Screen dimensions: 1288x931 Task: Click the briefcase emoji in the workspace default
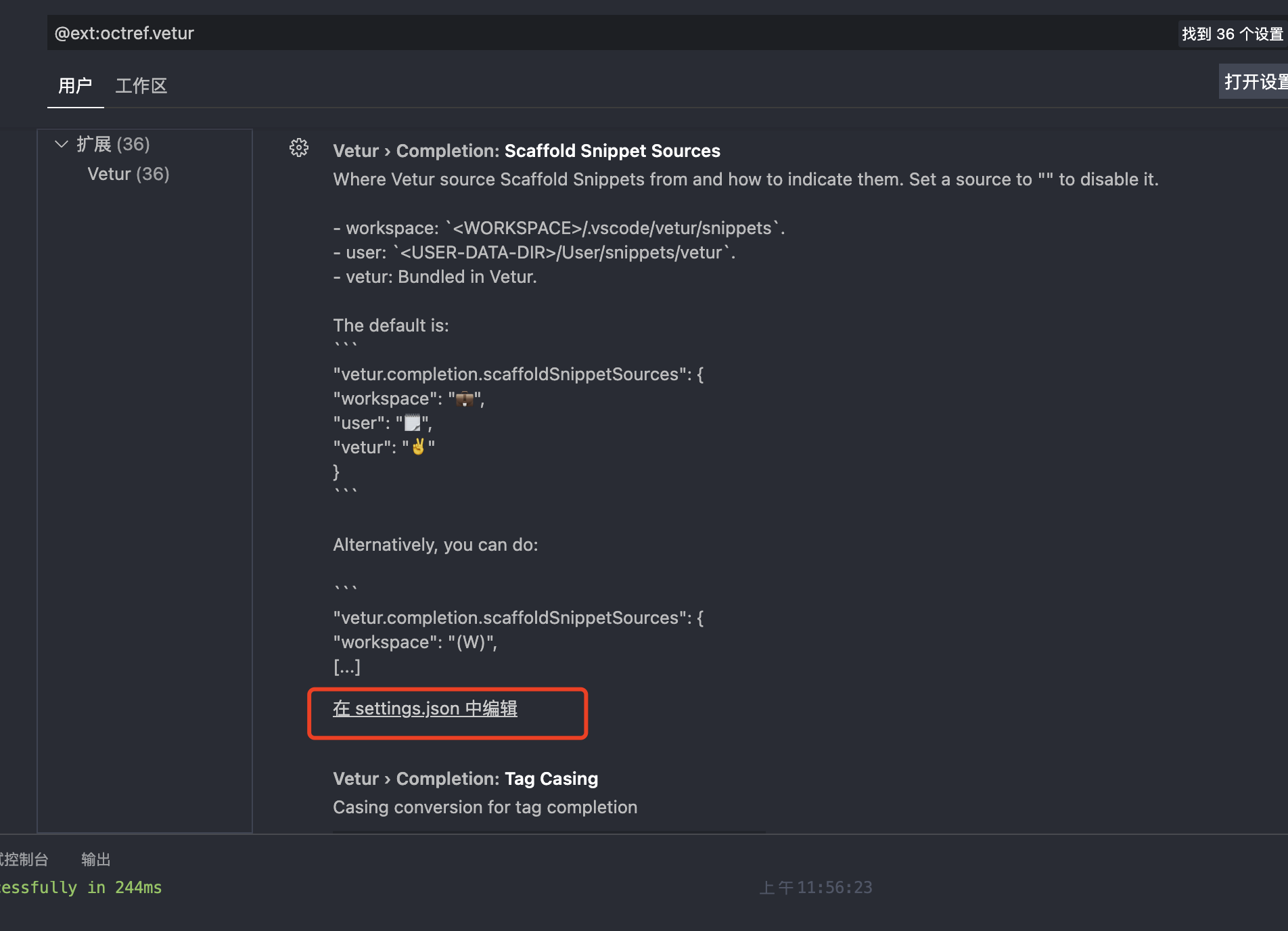465,399
